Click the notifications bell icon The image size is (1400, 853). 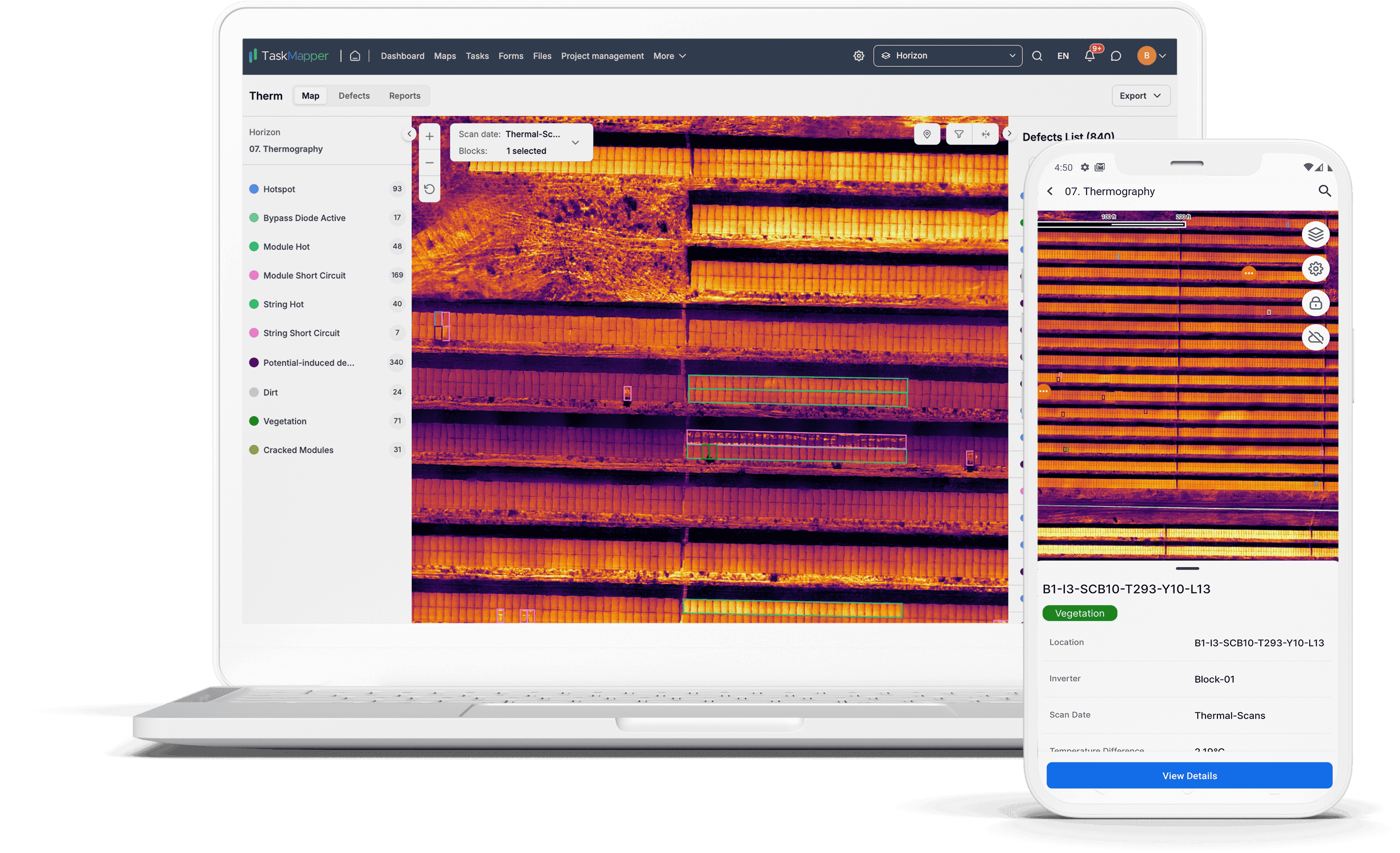point(1089,56)
